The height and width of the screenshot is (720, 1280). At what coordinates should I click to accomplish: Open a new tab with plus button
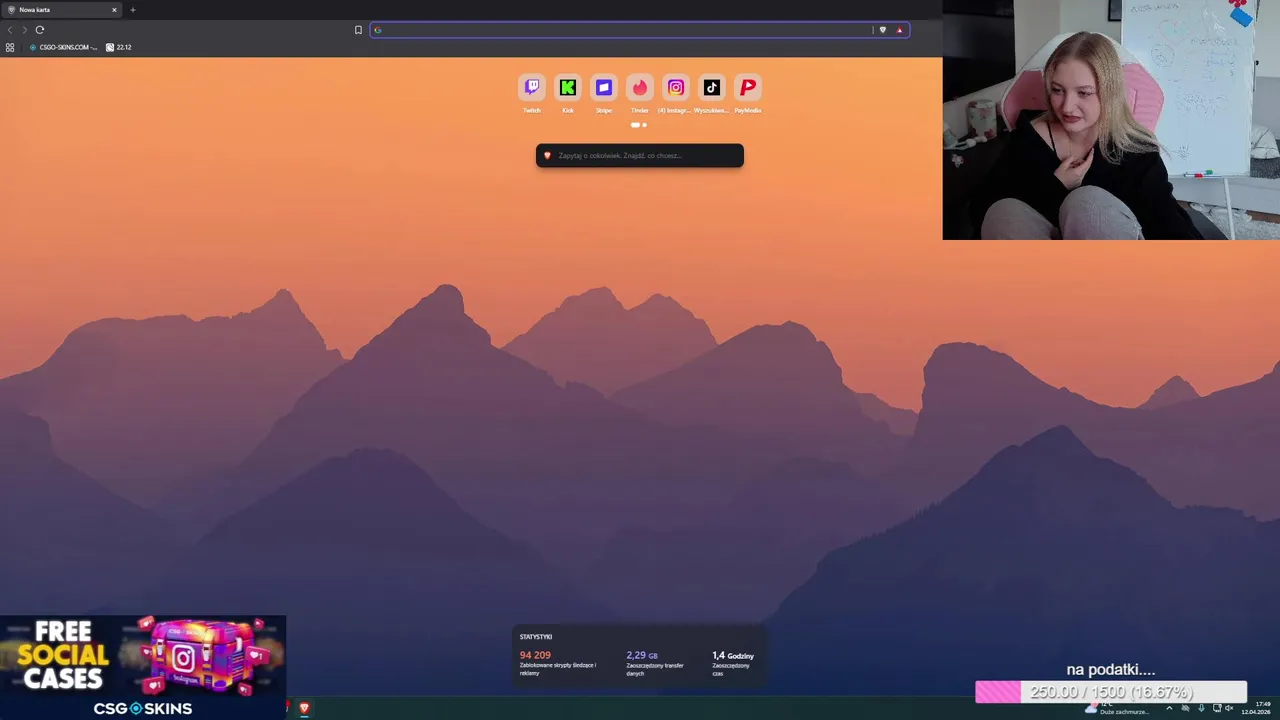132,10
